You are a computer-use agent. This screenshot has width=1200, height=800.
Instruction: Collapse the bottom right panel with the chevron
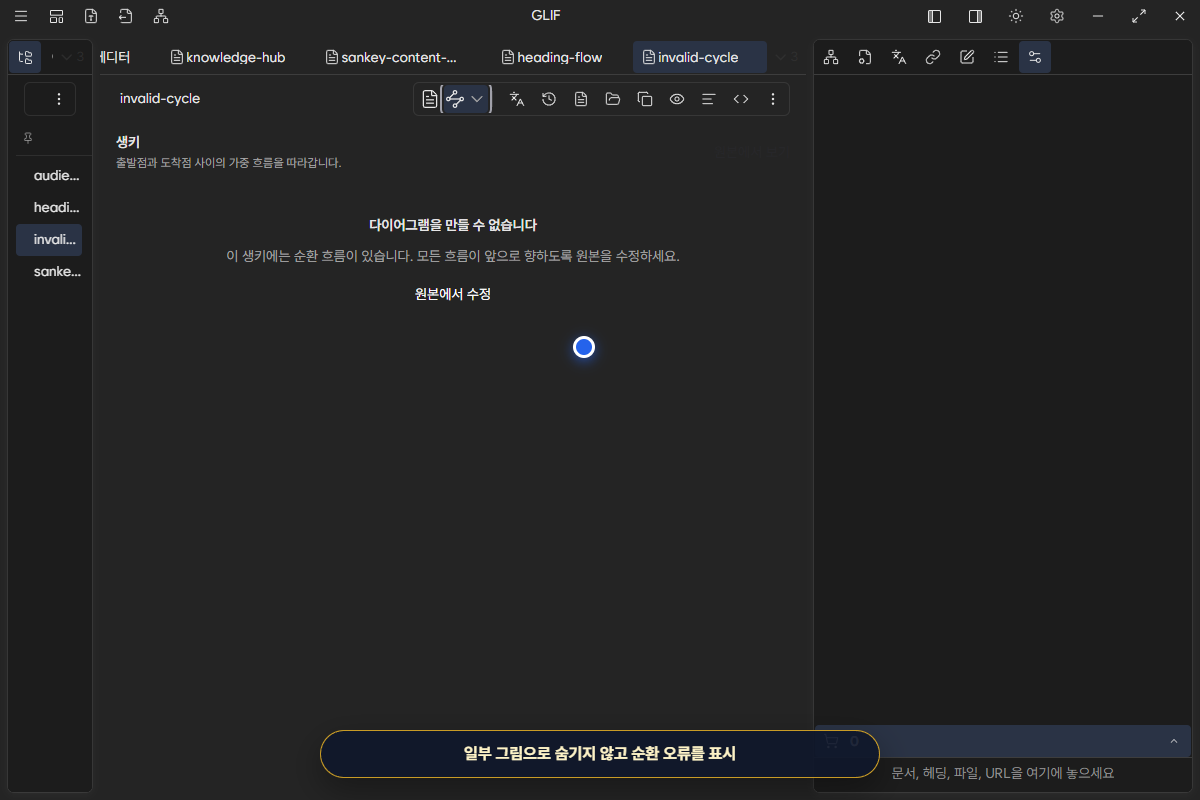[1174, 741]
